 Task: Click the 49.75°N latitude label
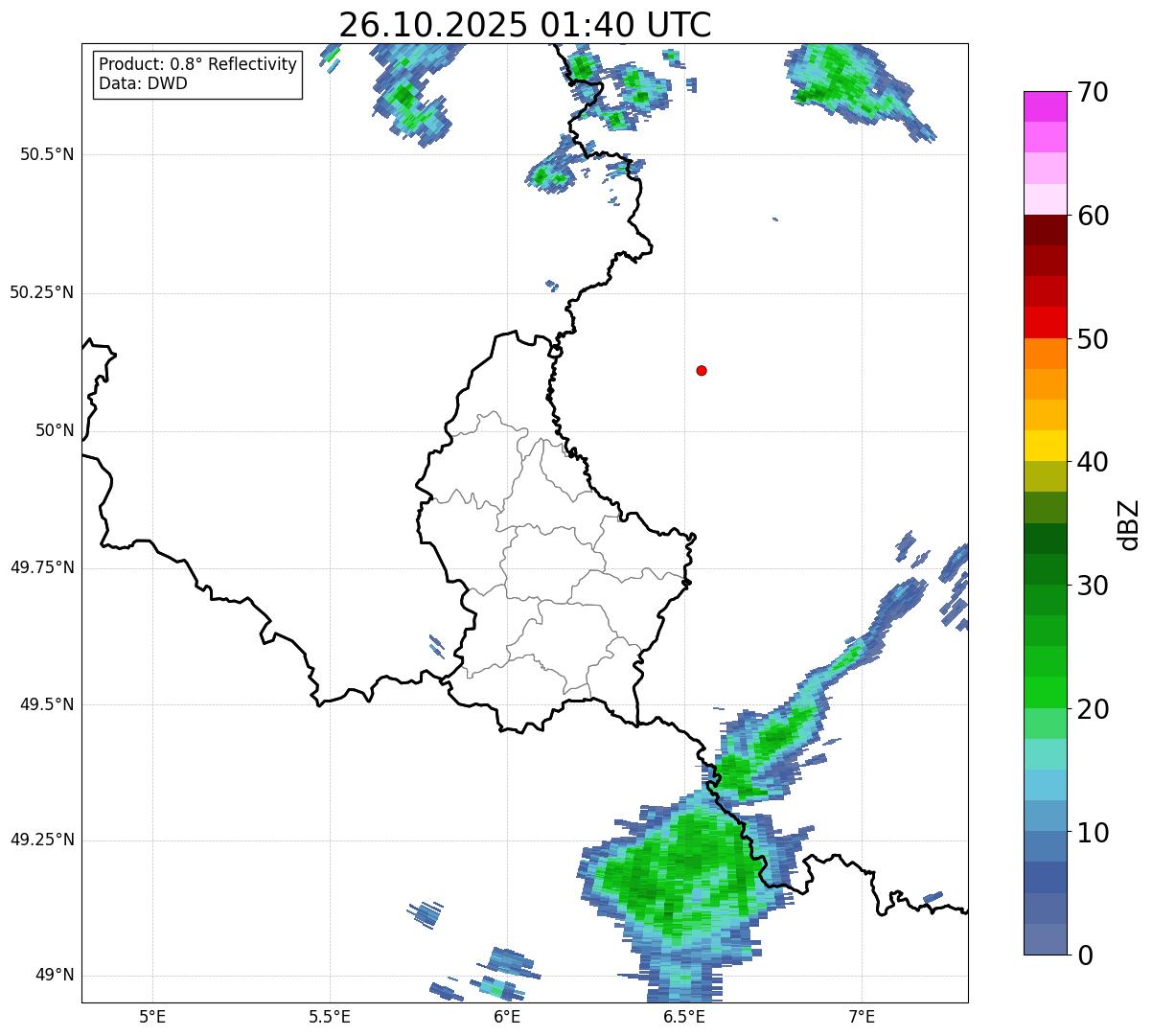coord(41,567)
